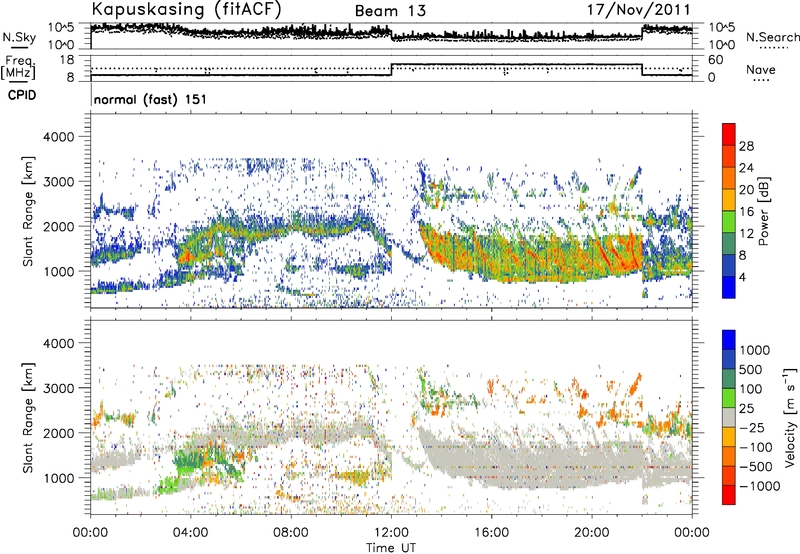Click the "Beam 13" label
The height and width of the screenshot is (554, 800).
point(390,11)
